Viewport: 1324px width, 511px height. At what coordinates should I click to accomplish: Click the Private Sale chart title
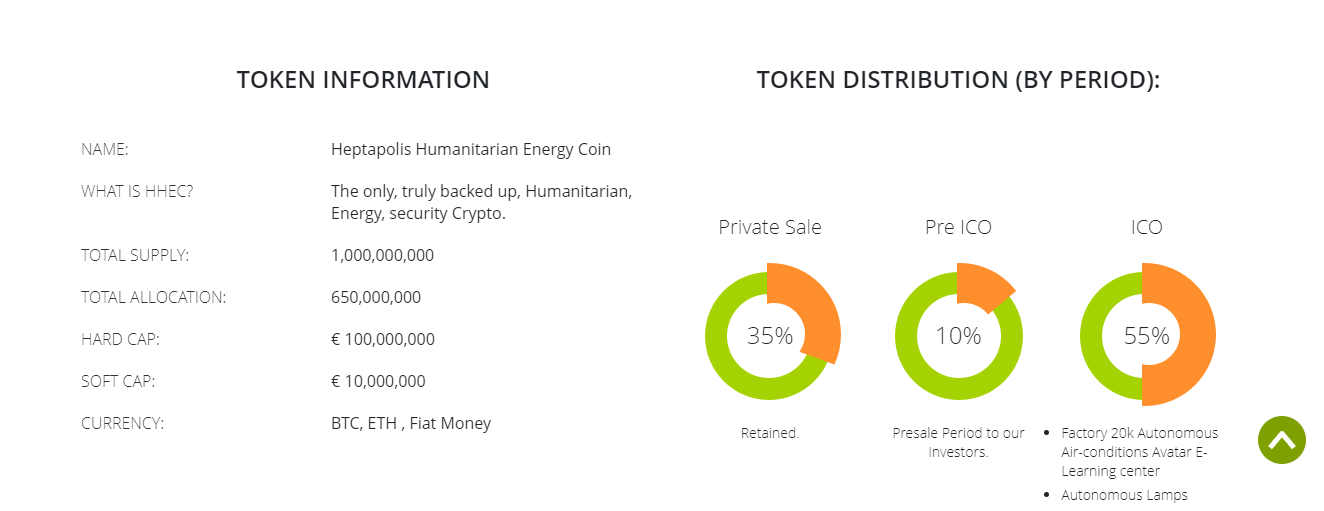pyautogui.click(x=770, y=227)
